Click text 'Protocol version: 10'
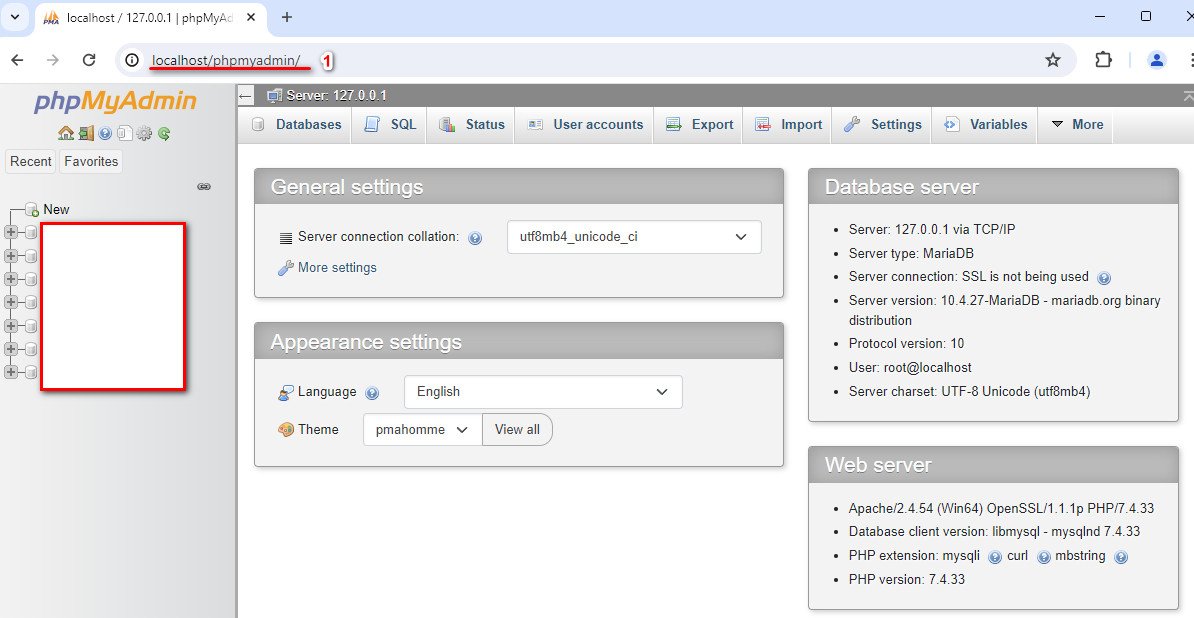The image size is (1194, 618). click(906, 343)
